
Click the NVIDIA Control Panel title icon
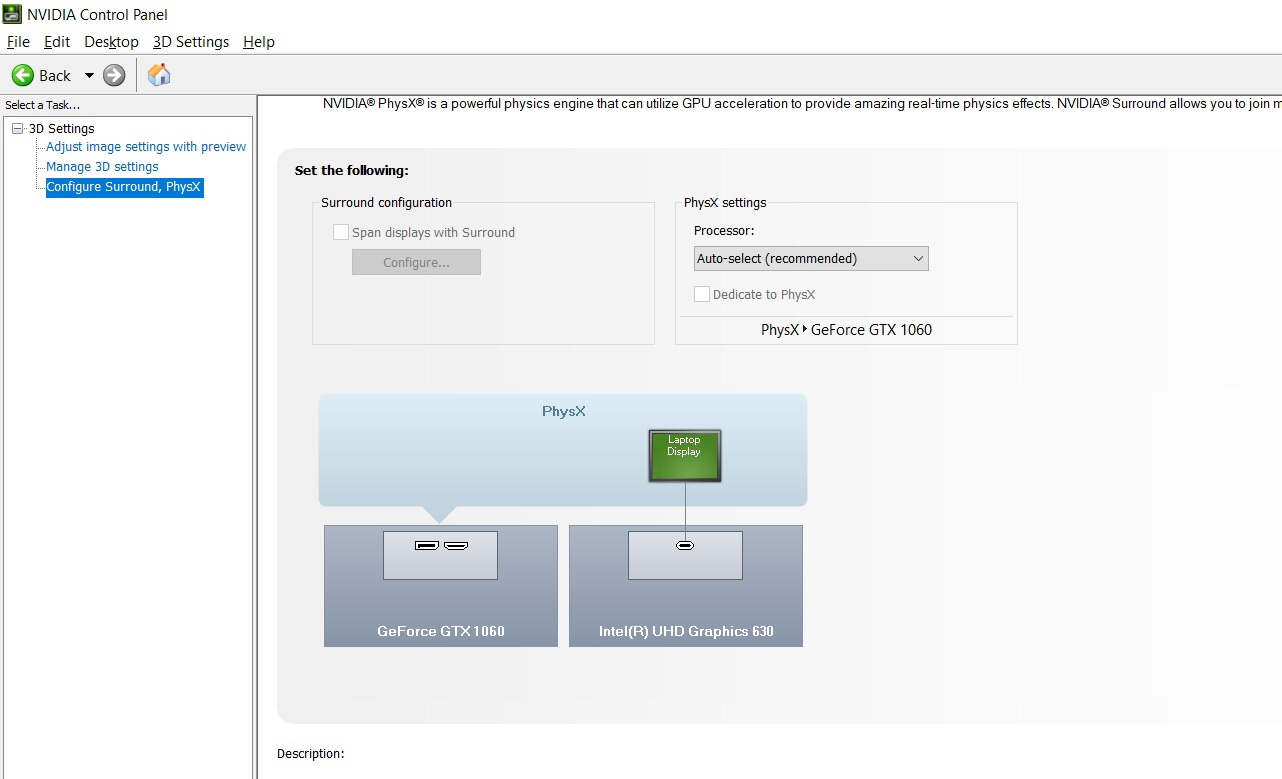pos(12,14)
